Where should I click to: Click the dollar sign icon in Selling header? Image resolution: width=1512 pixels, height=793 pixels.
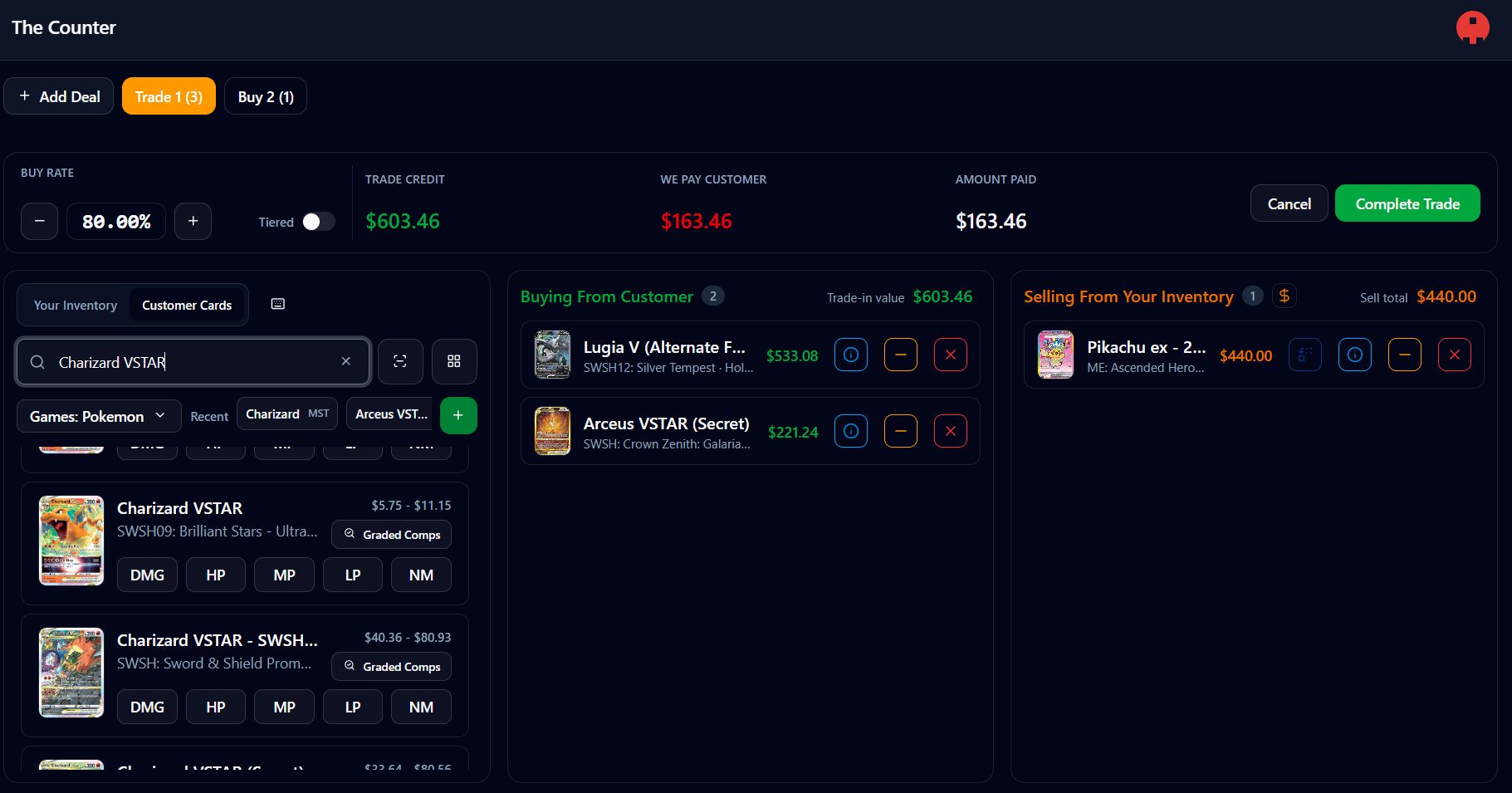[1284, 296]
